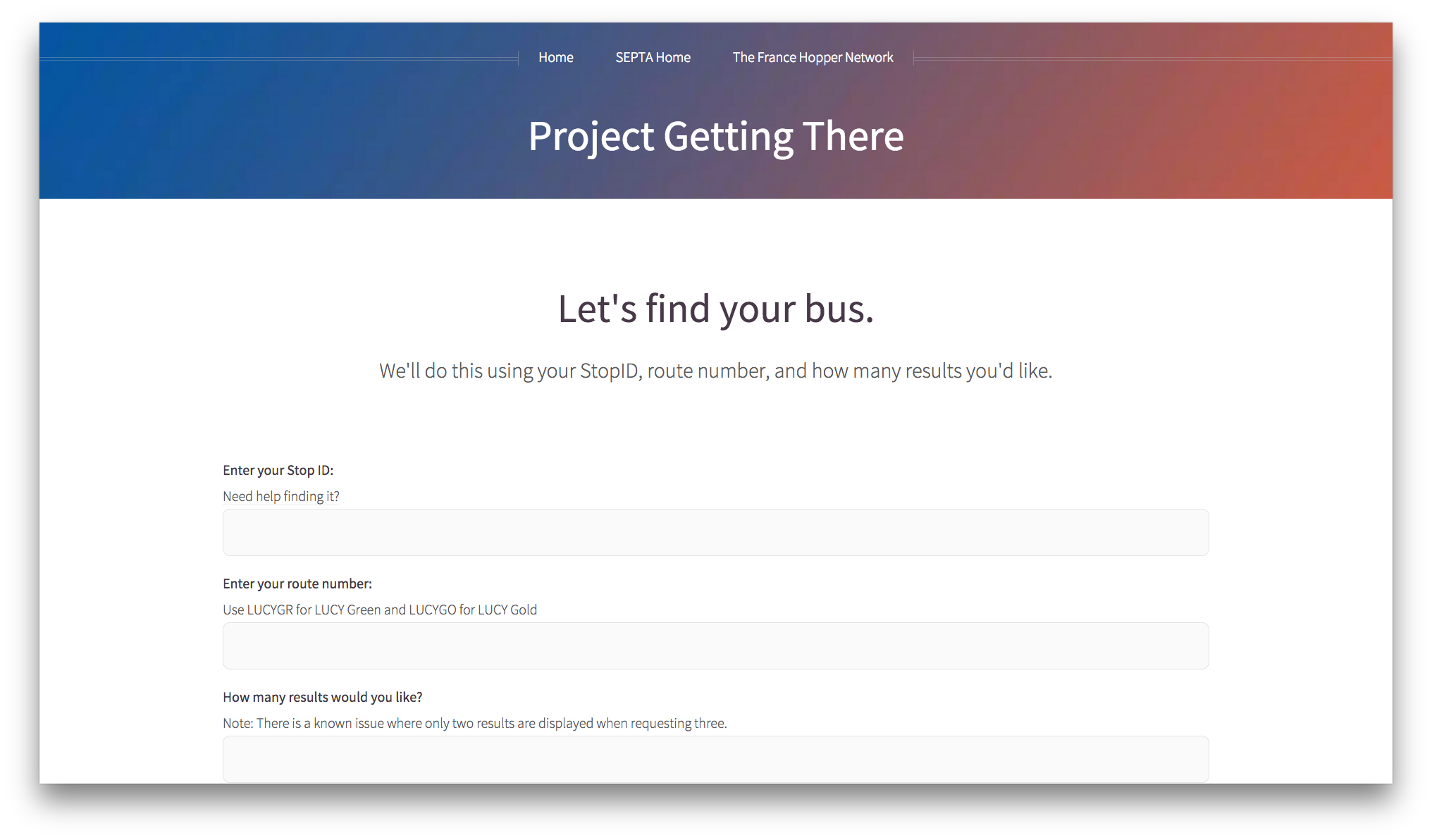Click the known issue note about three results

[474, 723]
